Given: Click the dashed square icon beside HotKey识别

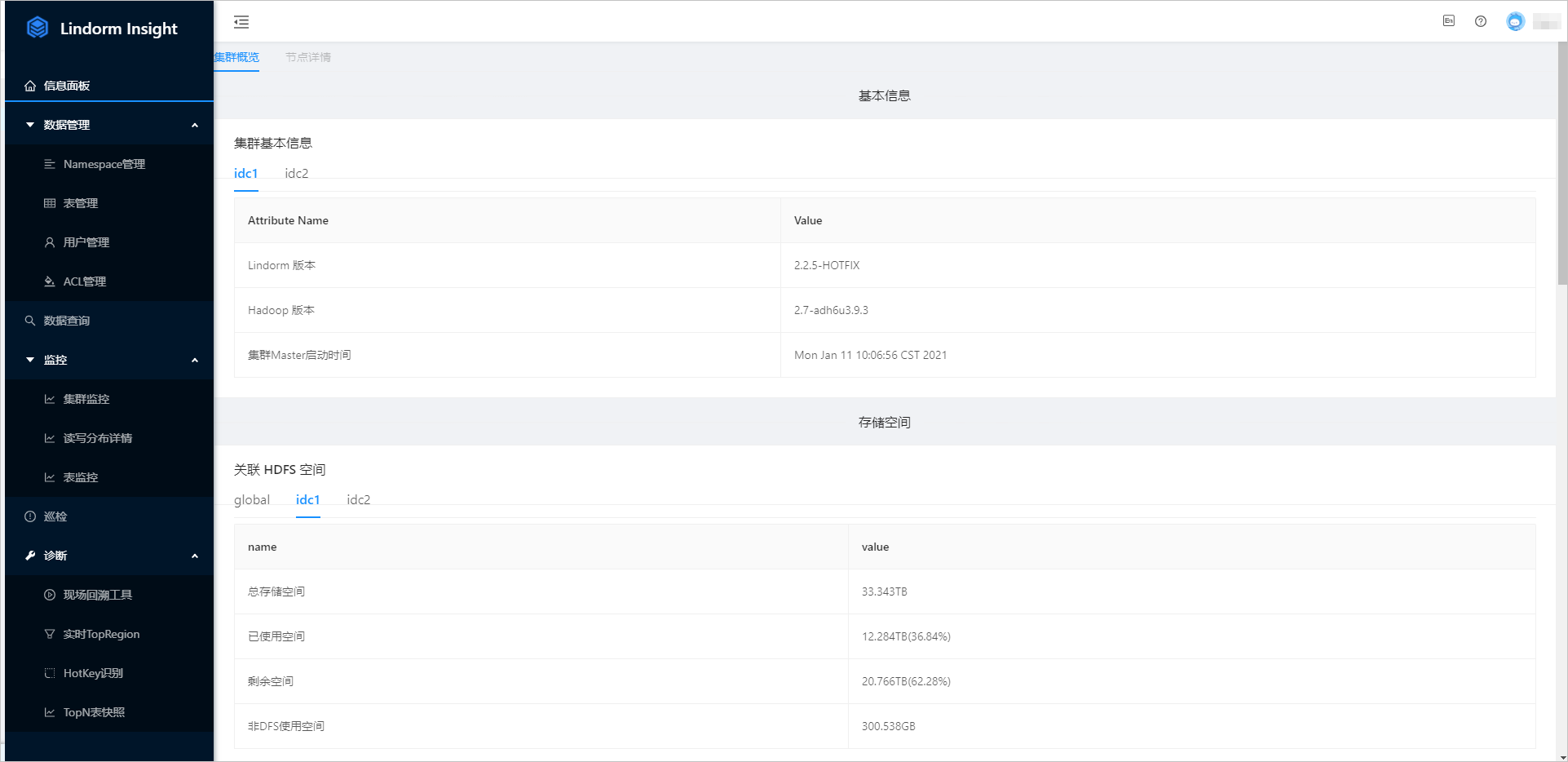Looking at the screenshot, I should click(50, 673).
